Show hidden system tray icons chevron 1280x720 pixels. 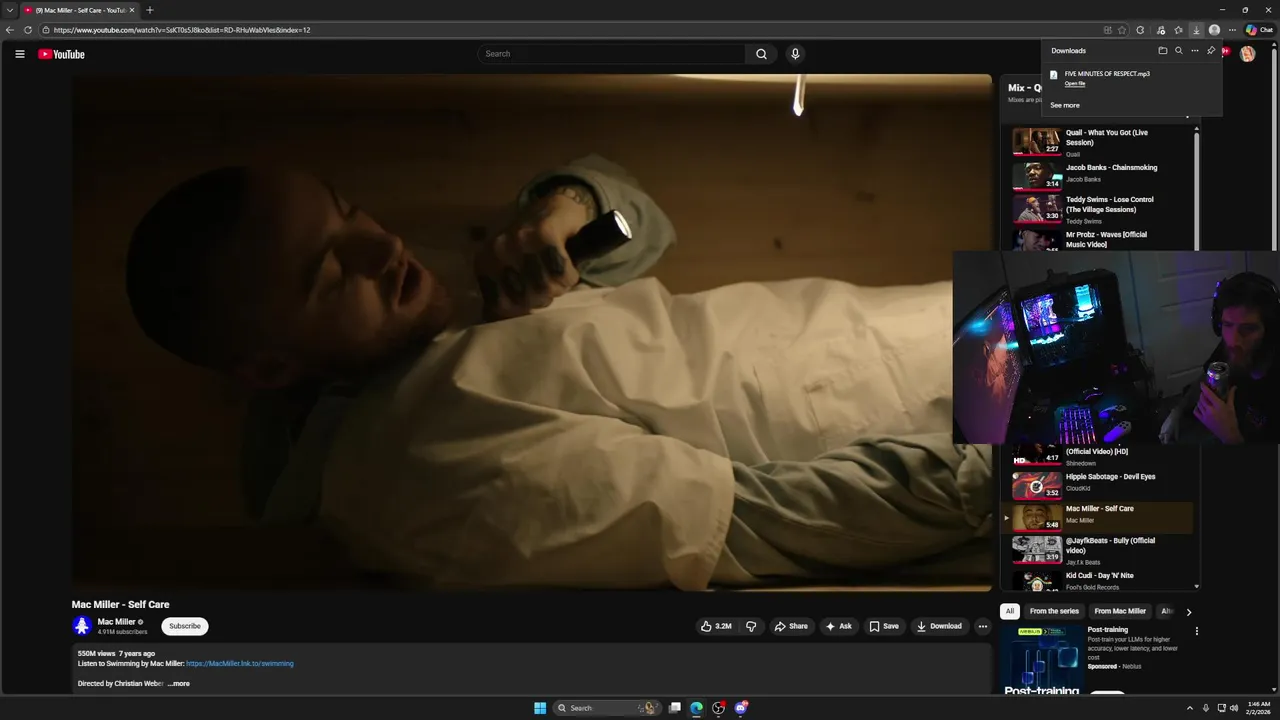(x=1189, y=708)
